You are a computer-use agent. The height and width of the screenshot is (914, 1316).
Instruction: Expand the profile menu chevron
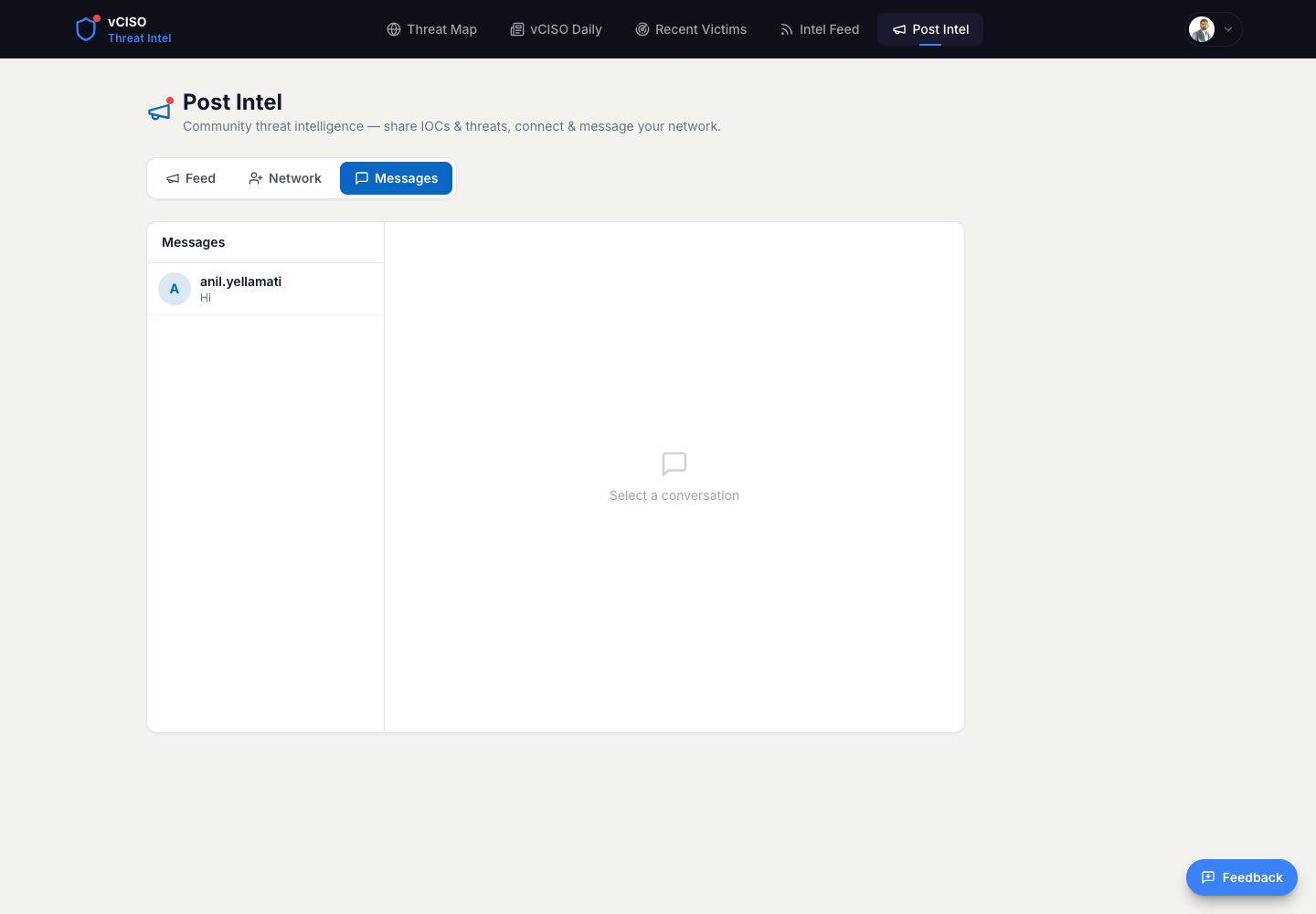coord(1228,29)
